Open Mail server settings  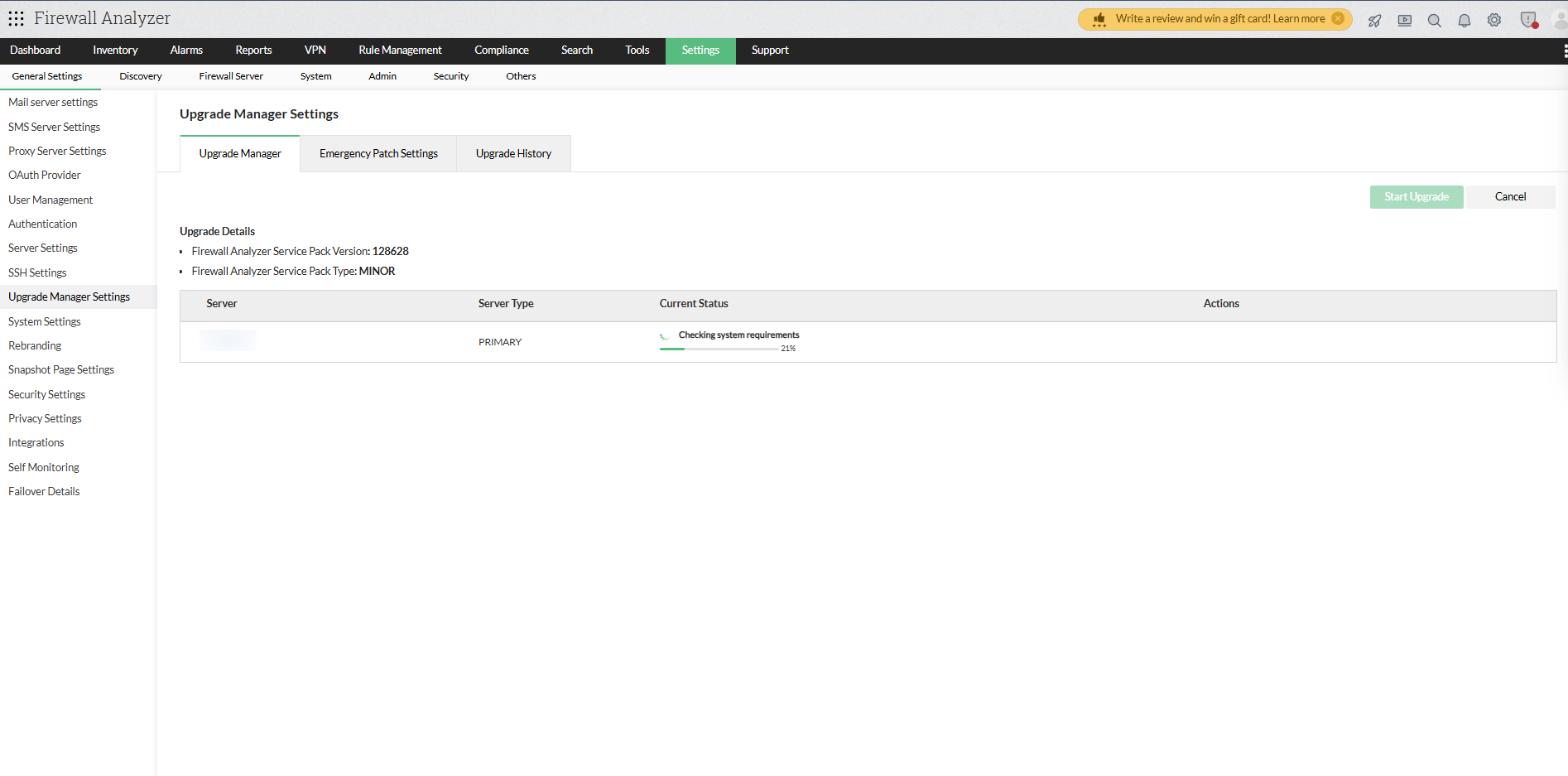coord(53,103)
